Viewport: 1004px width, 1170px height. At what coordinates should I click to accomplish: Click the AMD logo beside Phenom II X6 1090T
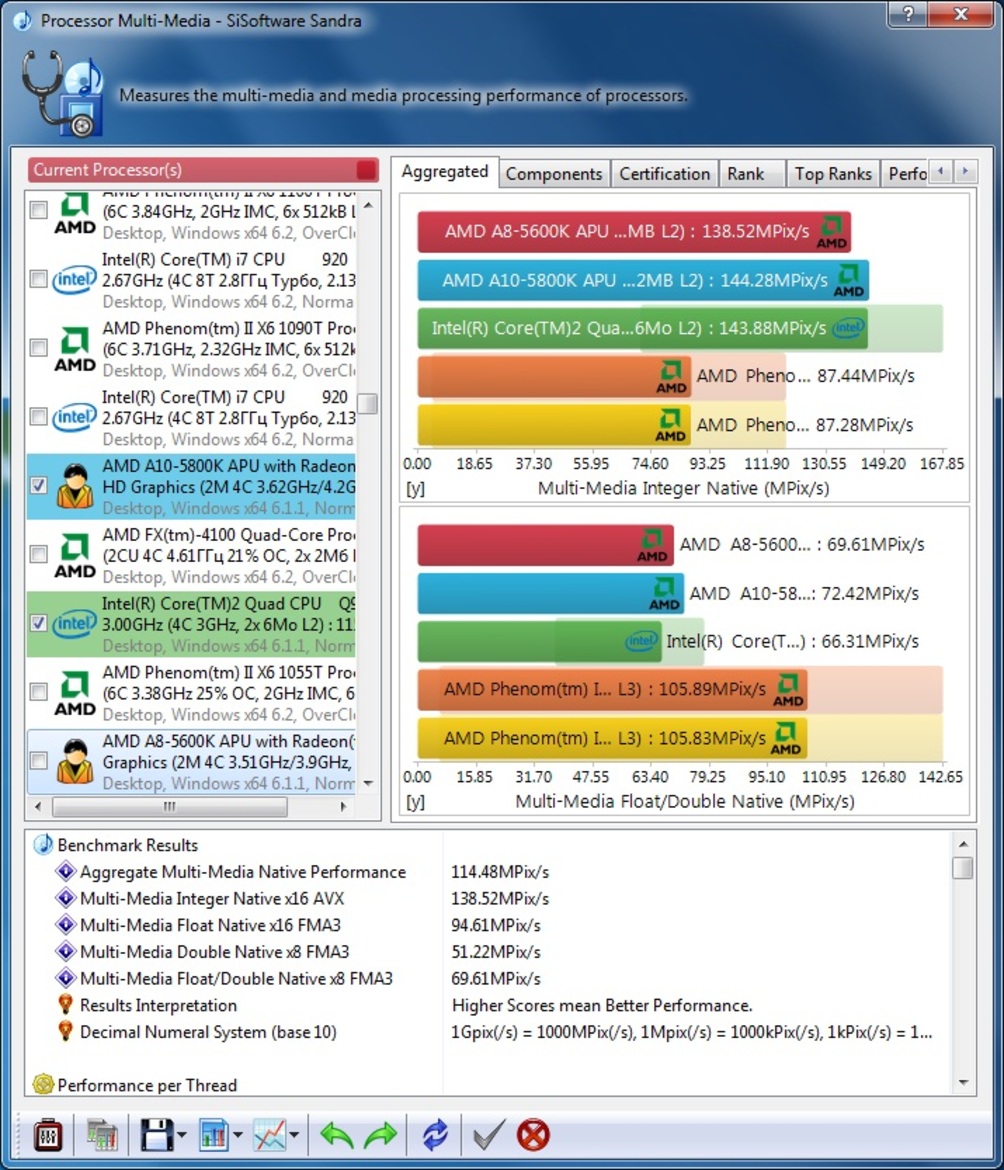(x=75, y=349)
